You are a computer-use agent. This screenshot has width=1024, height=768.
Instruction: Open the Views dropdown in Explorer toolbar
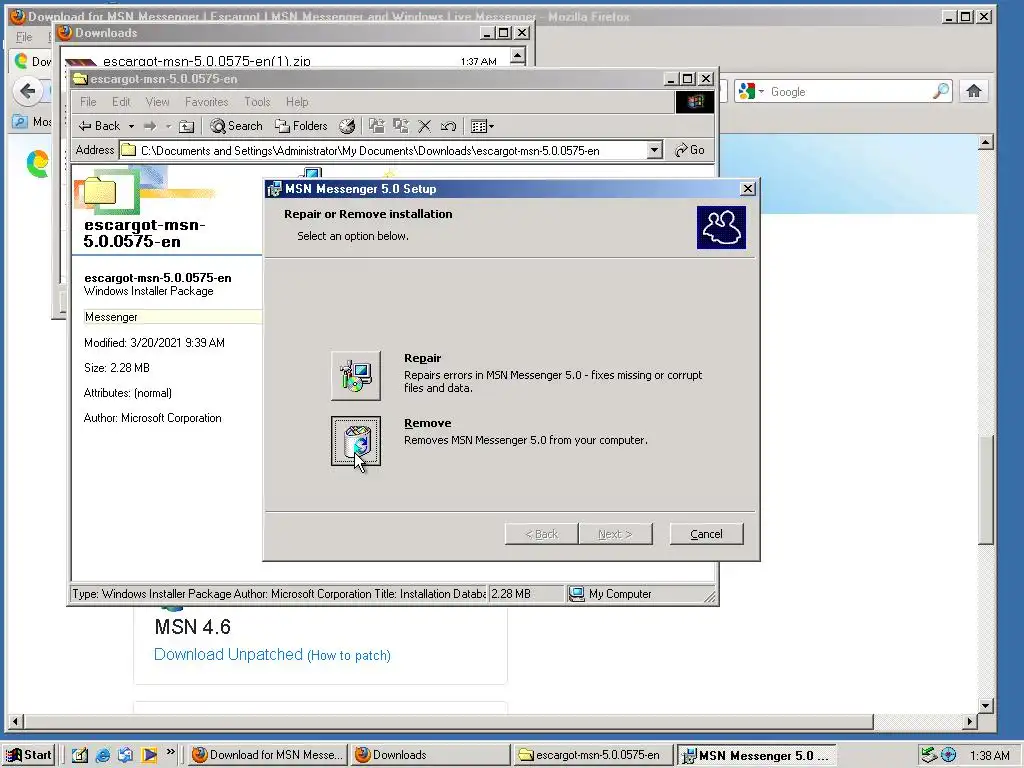[482, 126]
